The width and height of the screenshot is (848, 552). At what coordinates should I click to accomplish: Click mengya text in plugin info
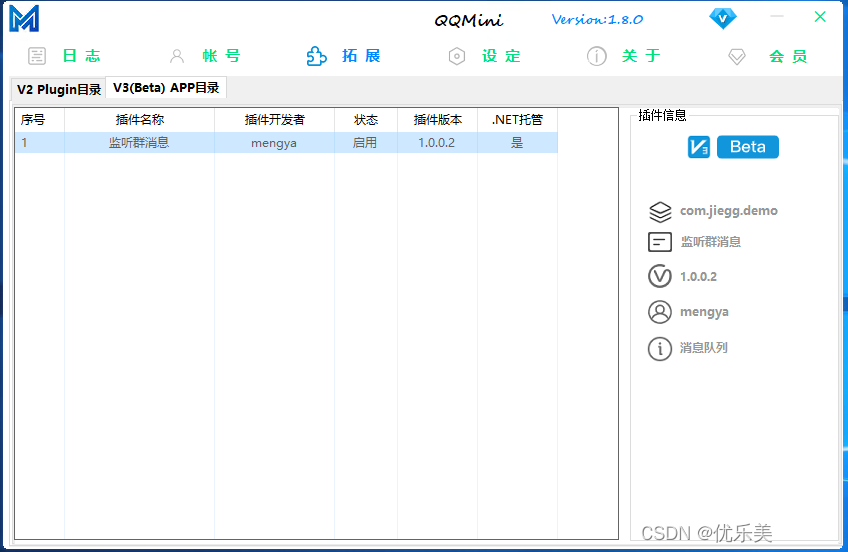pos(704,312)
